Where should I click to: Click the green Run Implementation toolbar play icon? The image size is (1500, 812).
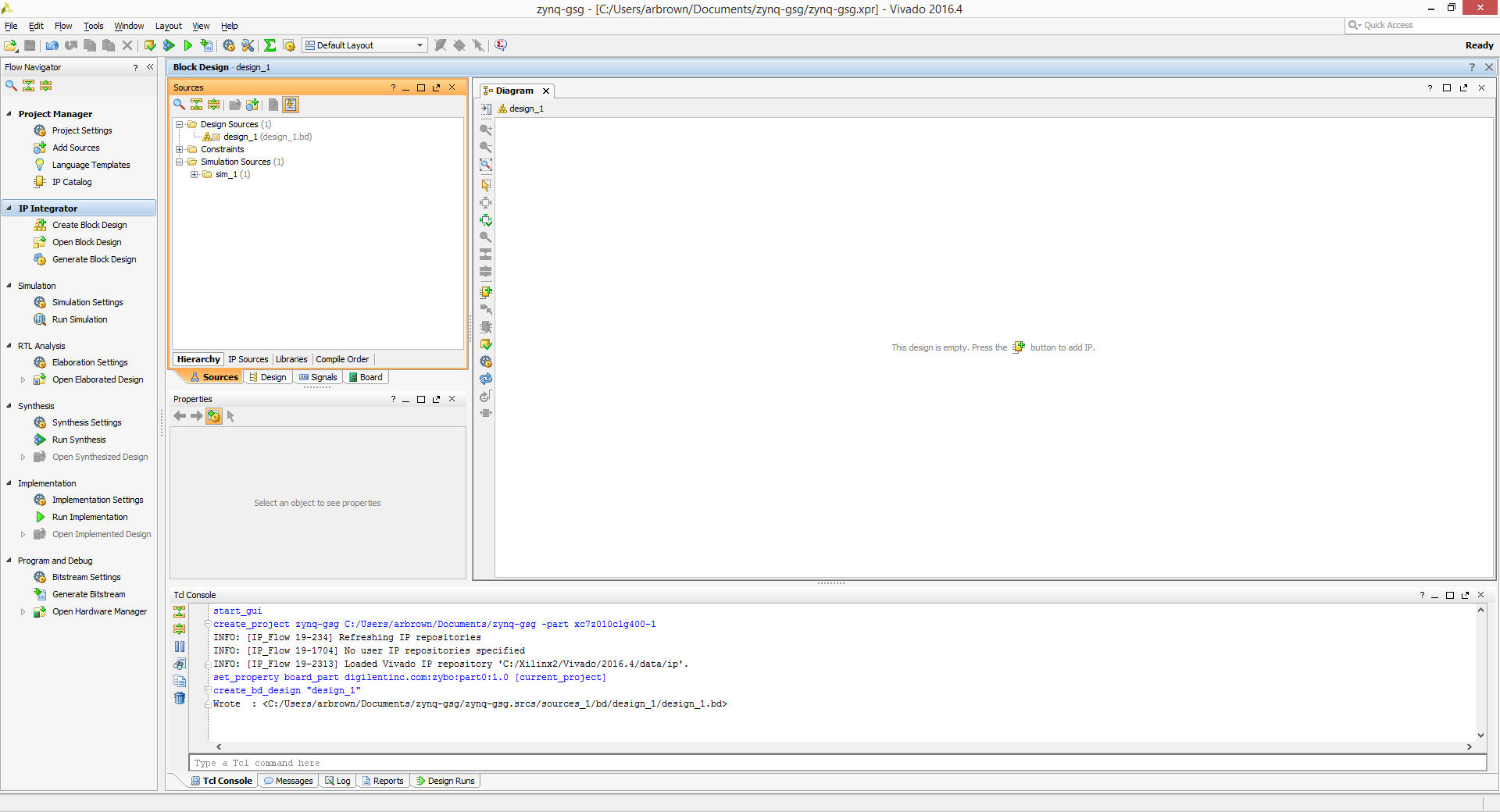coord(187,45)
